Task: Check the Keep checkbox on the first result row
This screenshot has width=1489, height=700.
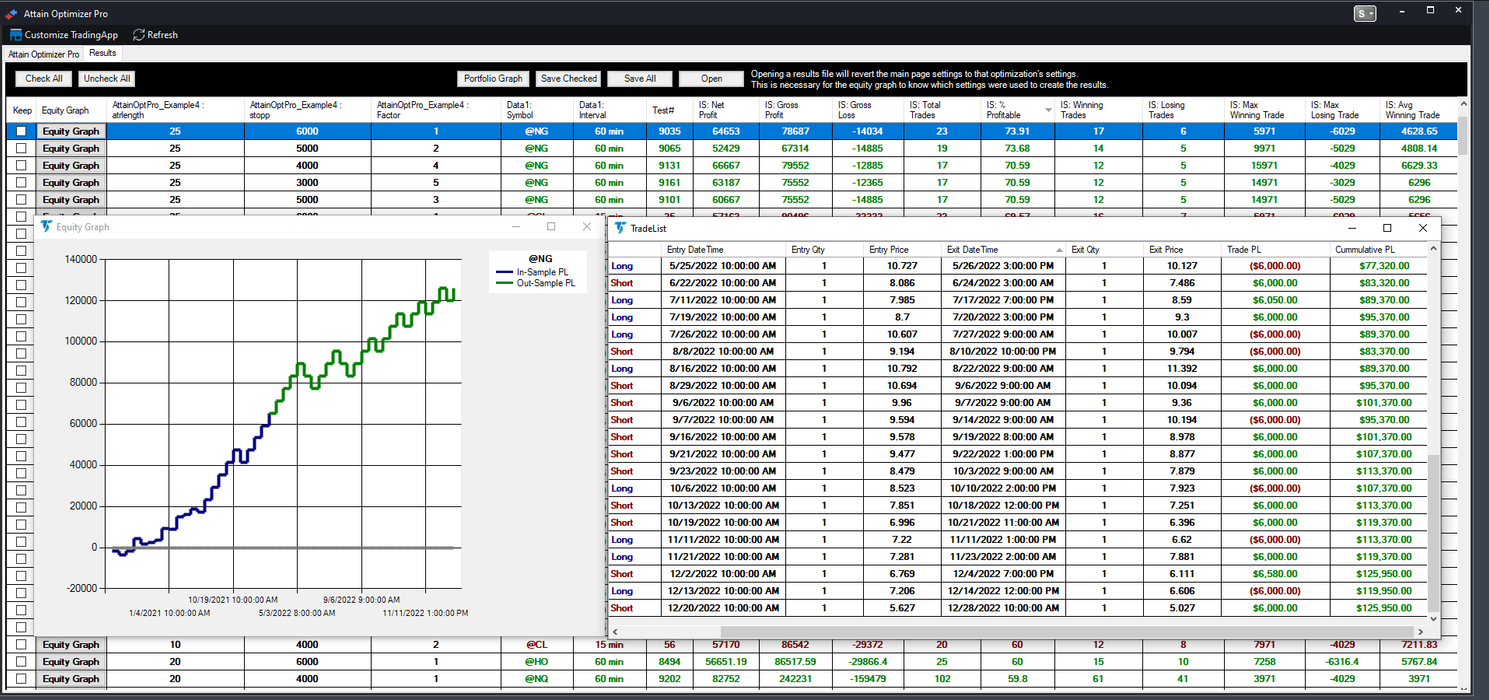Action: [x=21, y=131]
